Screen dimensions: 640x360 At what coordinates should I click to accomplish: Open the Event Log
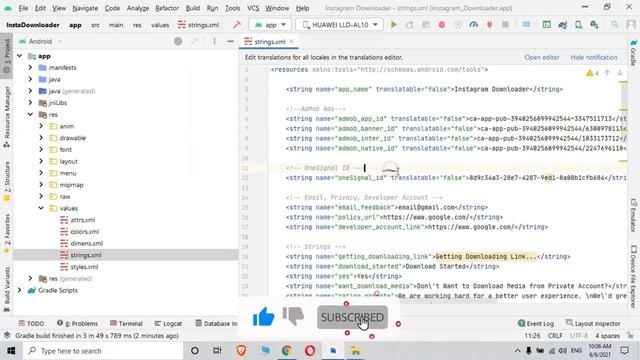point(536,323)
